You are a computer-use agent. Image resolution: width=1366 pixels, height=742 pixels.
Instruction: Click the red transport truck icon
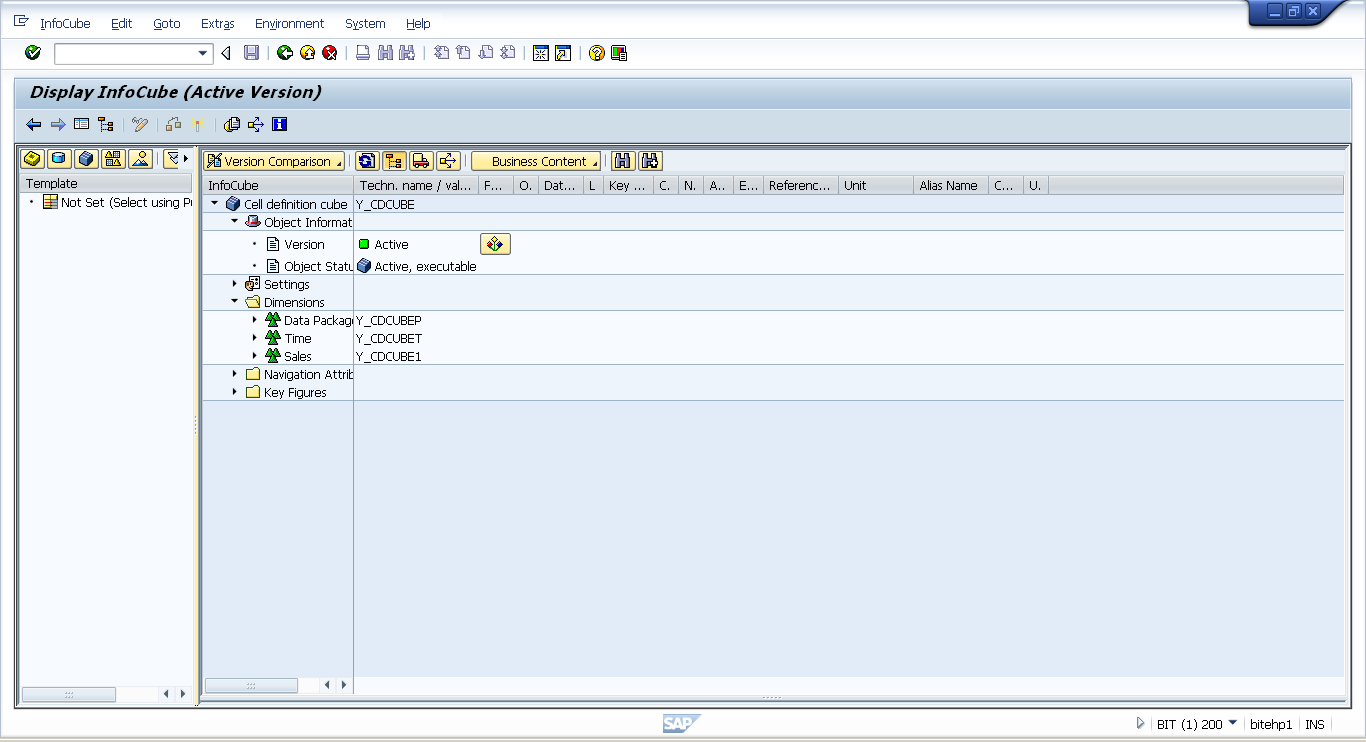pyautogui.click(x=421, y=161)
